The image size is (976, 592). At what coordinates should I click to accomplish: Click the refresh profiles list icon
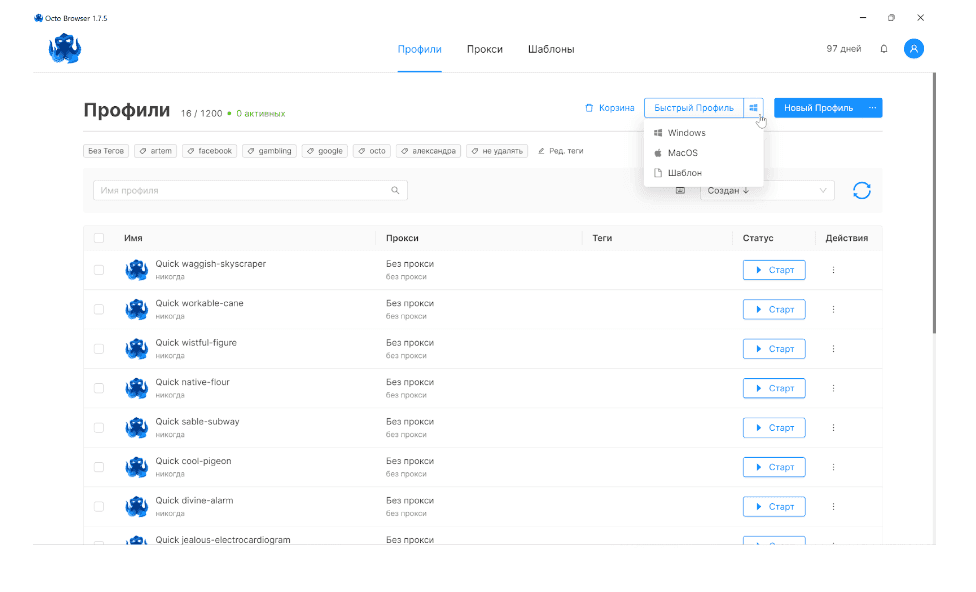coord(861,190)
